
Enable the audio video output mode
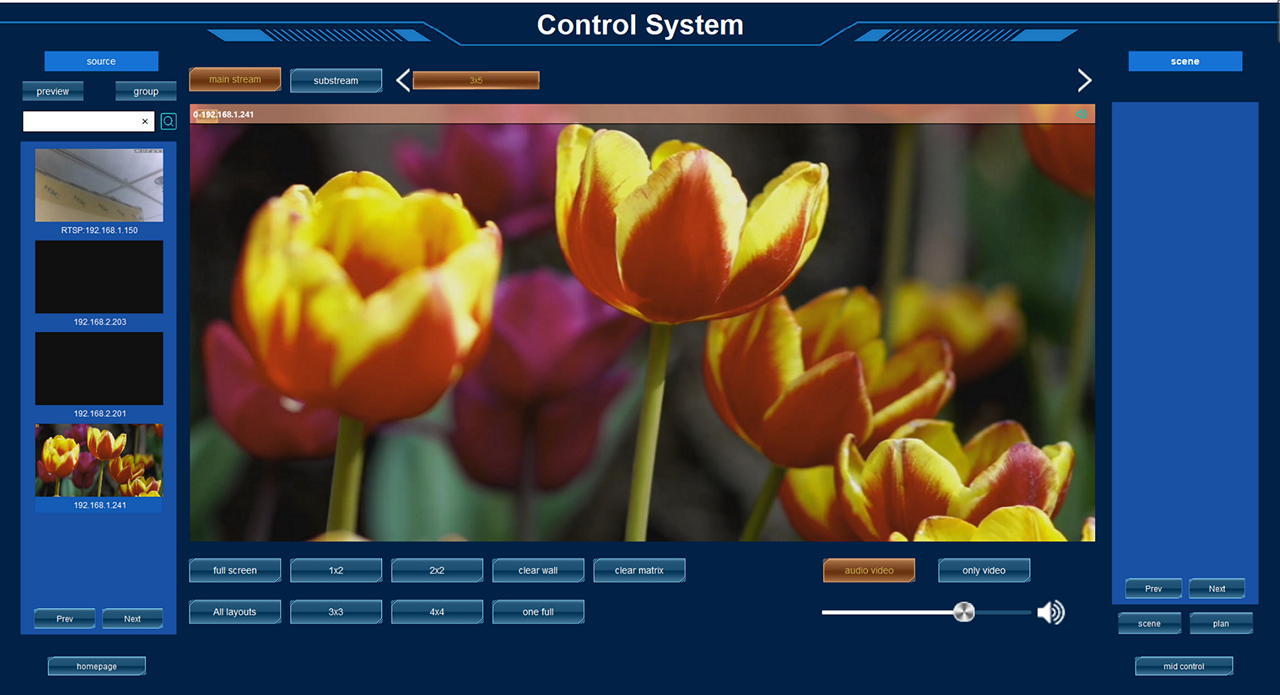click(869, 570)
